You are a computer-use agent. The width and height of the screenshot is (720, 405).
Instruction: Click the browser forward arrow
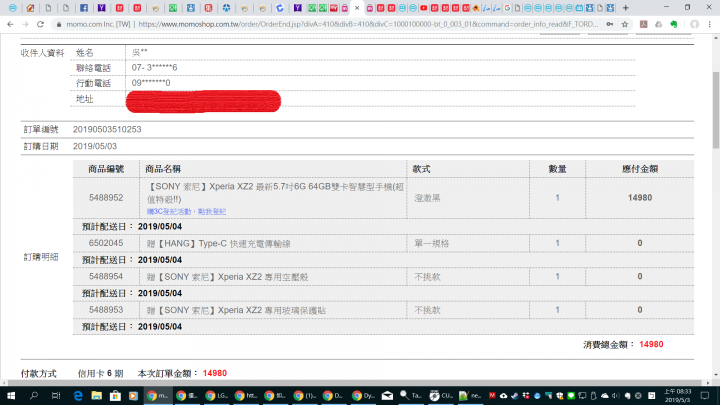[25, 24]
